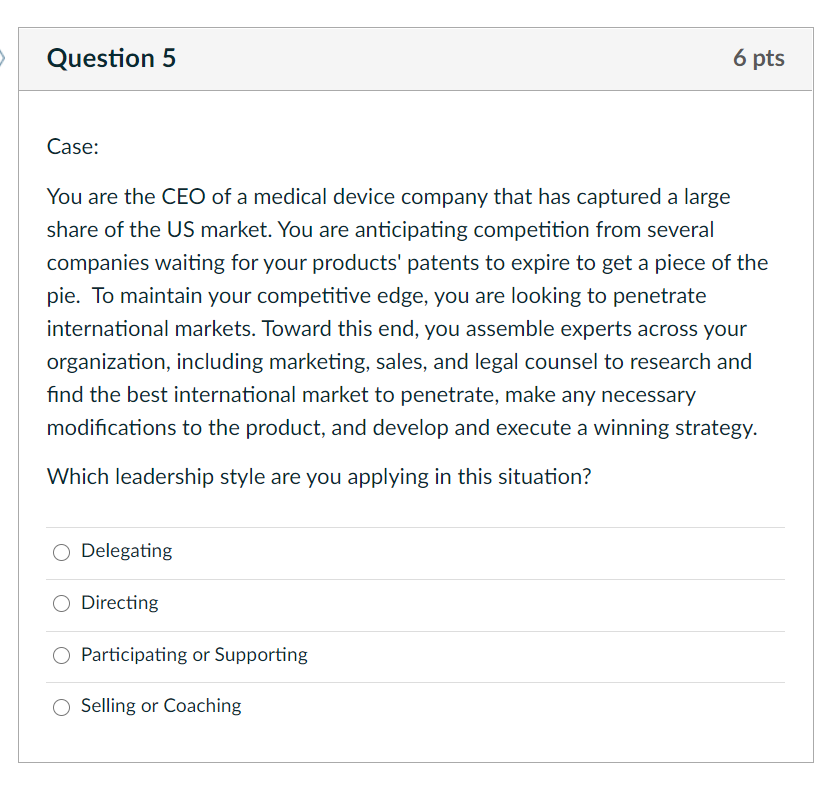Click the left-edge chevron arrow

pos(4,58)
